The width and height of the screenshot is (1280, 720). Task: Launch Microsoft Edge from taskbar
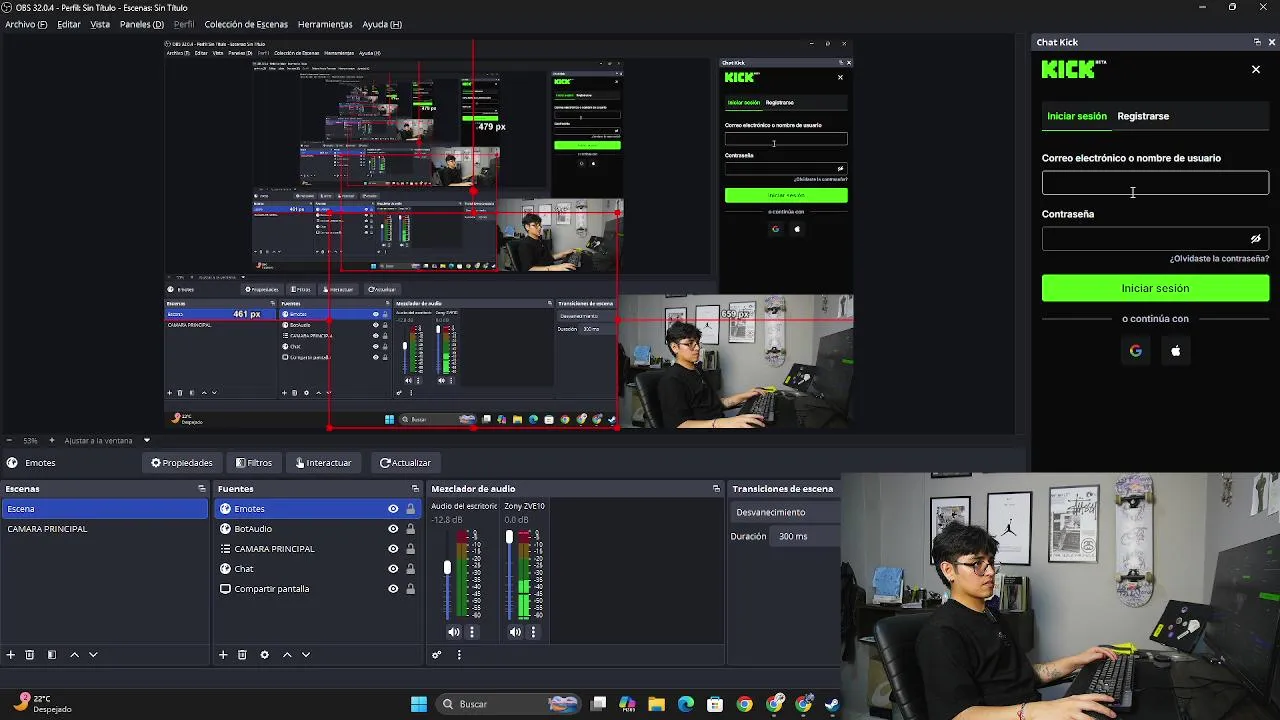[686, 704]
